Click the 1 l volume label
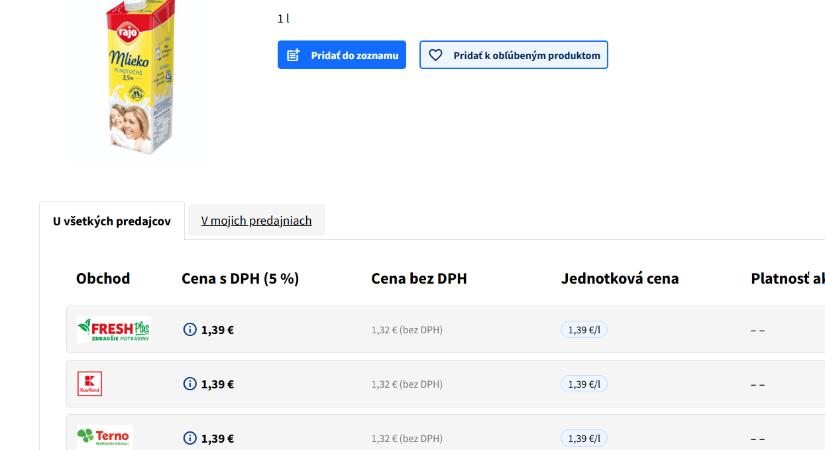Viewport: 825px width, 450px height. pos(284,19)
